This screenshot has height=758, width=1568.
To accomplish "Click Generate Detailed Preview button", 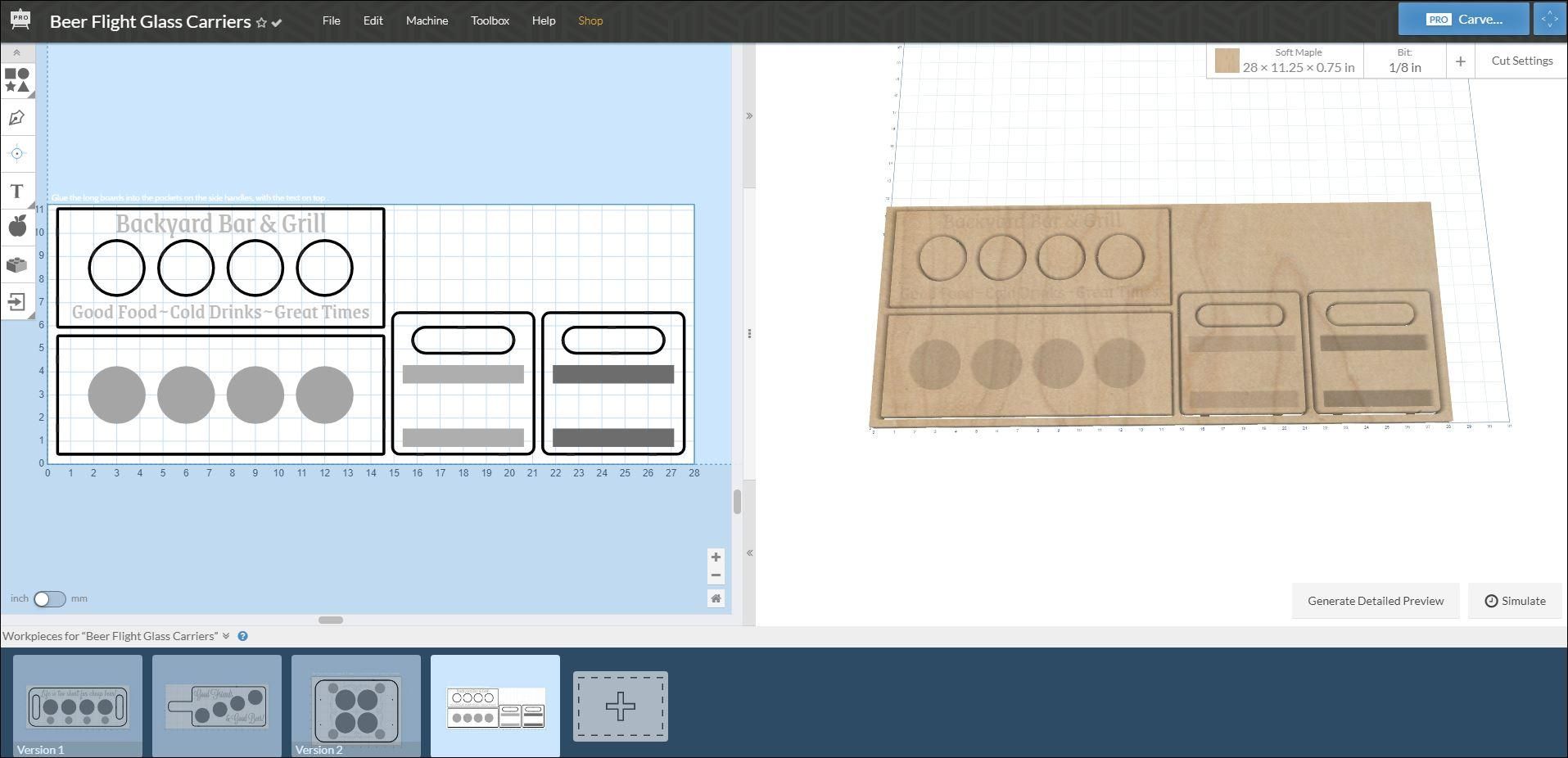I will pos(1376,601).
